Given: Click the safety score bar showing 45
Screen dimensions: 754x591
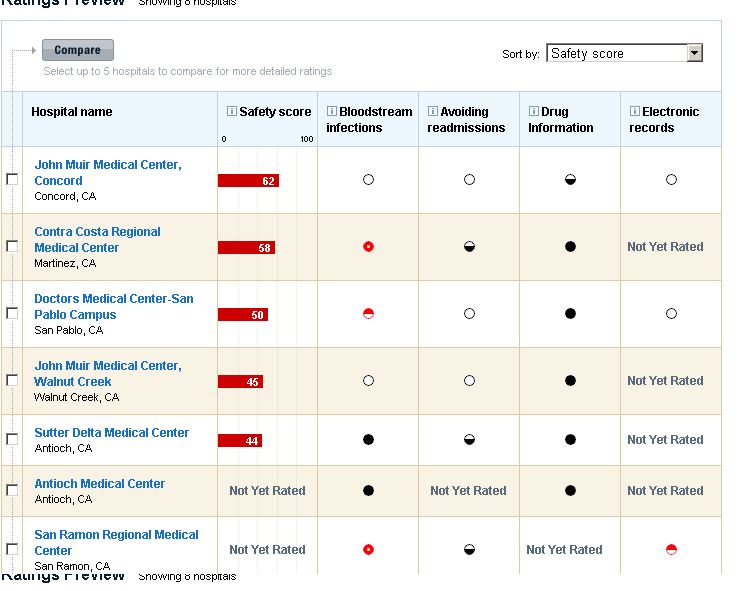Looking at the screenshot, I should [x=240, y=382].
